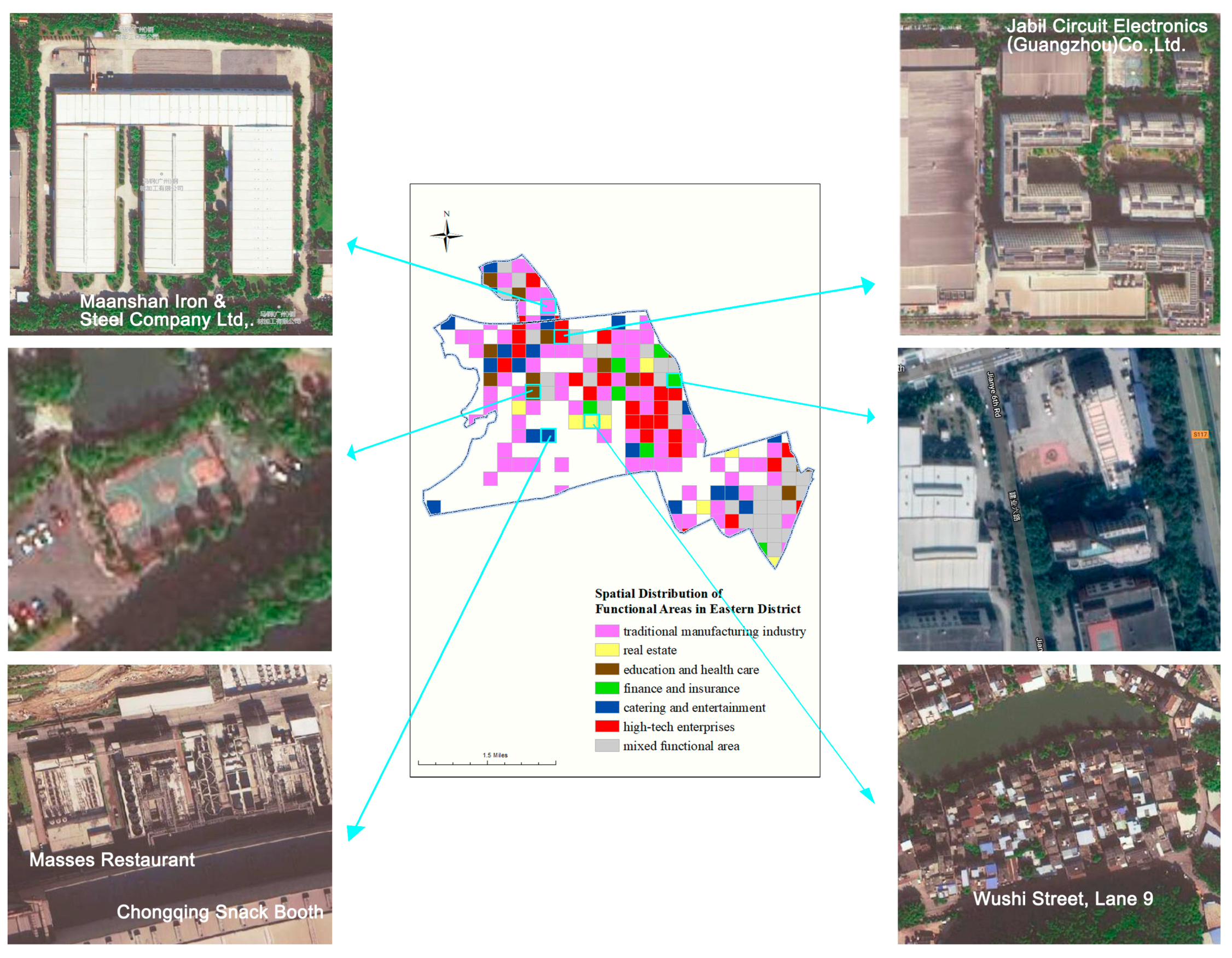Click the blue catering and entertainment swatch

point(607,707)
